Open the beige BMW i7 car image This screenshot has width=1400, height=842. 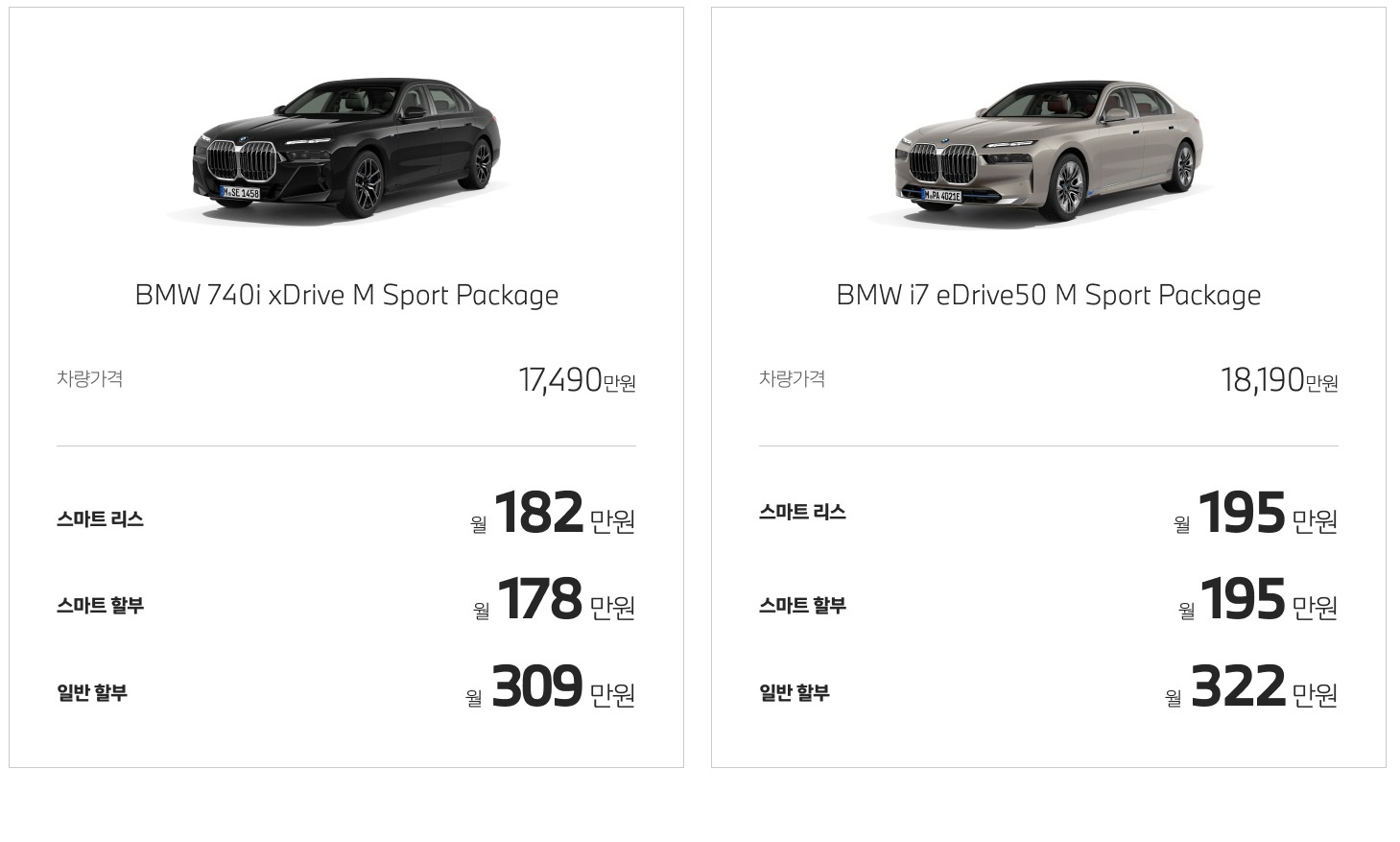click(1049, 152)
